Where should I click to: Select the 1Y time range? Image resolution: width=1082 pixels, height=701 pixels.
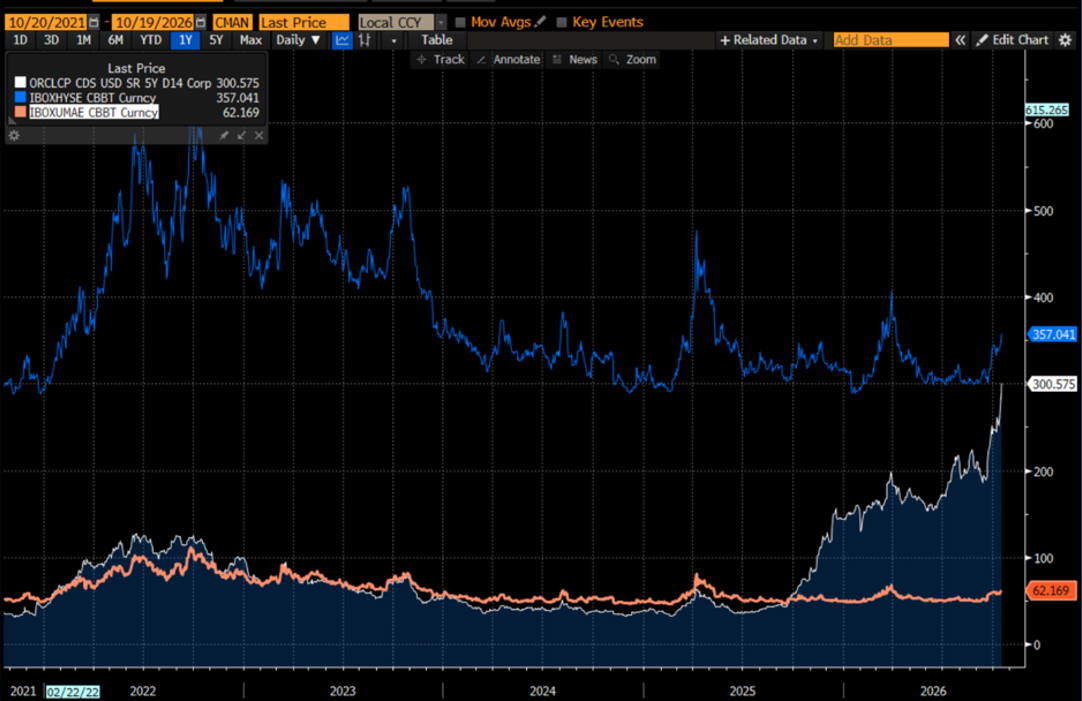[186, 40]
